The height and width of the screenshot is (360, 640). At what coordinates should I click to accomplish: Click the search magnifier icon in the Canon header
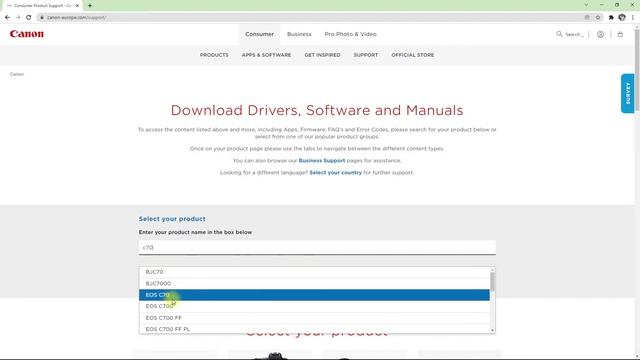click(x=559, y=34)
